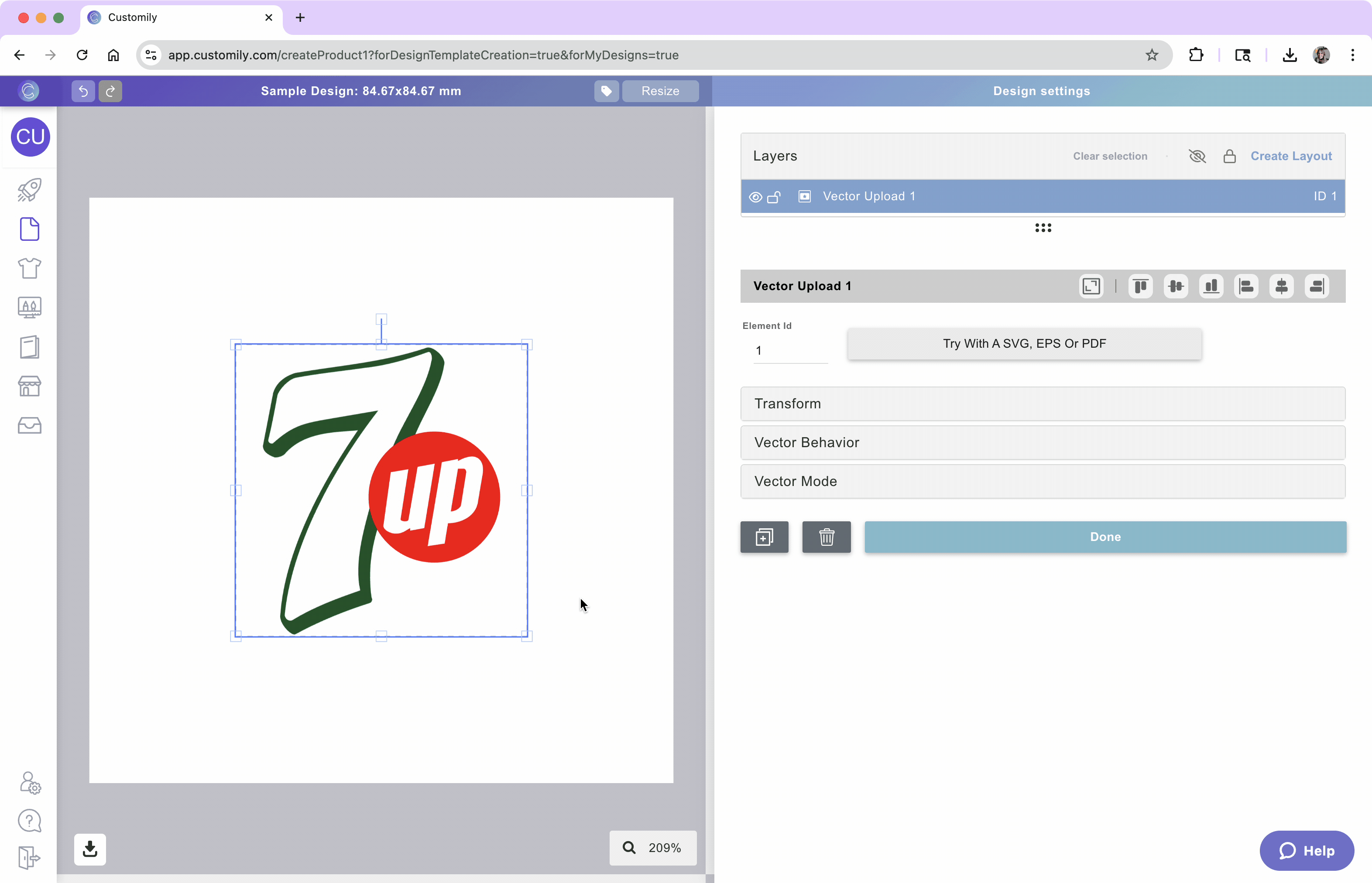The width and height of the screenshot is (1372, 883).
Task: Align element to bottom
Action: pyautogui.click(x=1211, y=286)
